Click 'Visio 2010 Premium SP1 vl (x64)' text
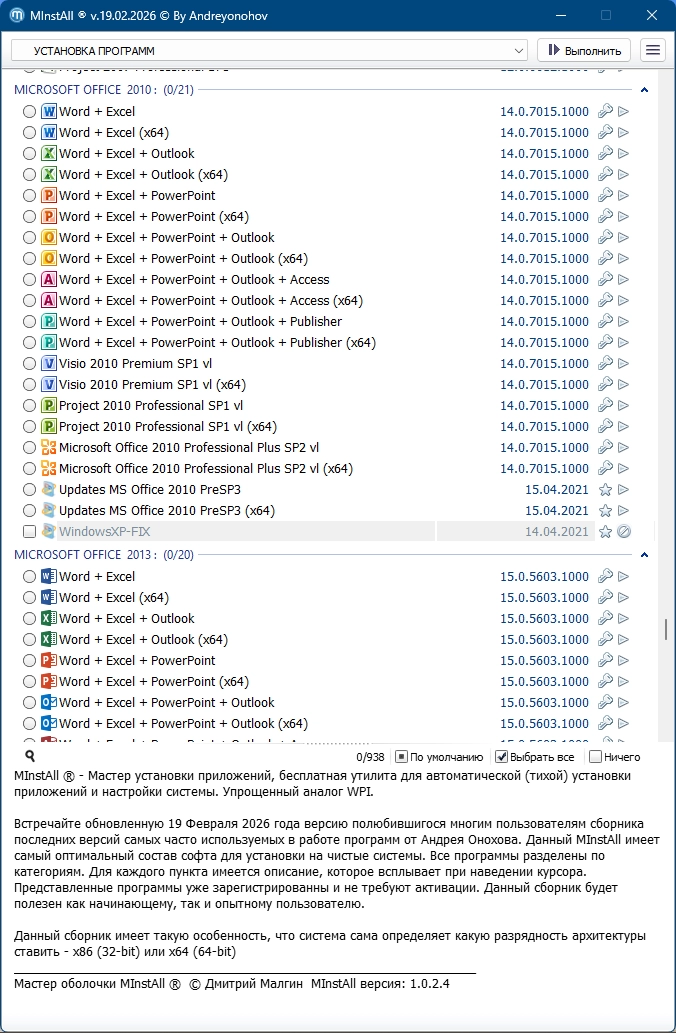Viewport: 676px width, 1033px height. pyautogui.click(x=152, y=385)
